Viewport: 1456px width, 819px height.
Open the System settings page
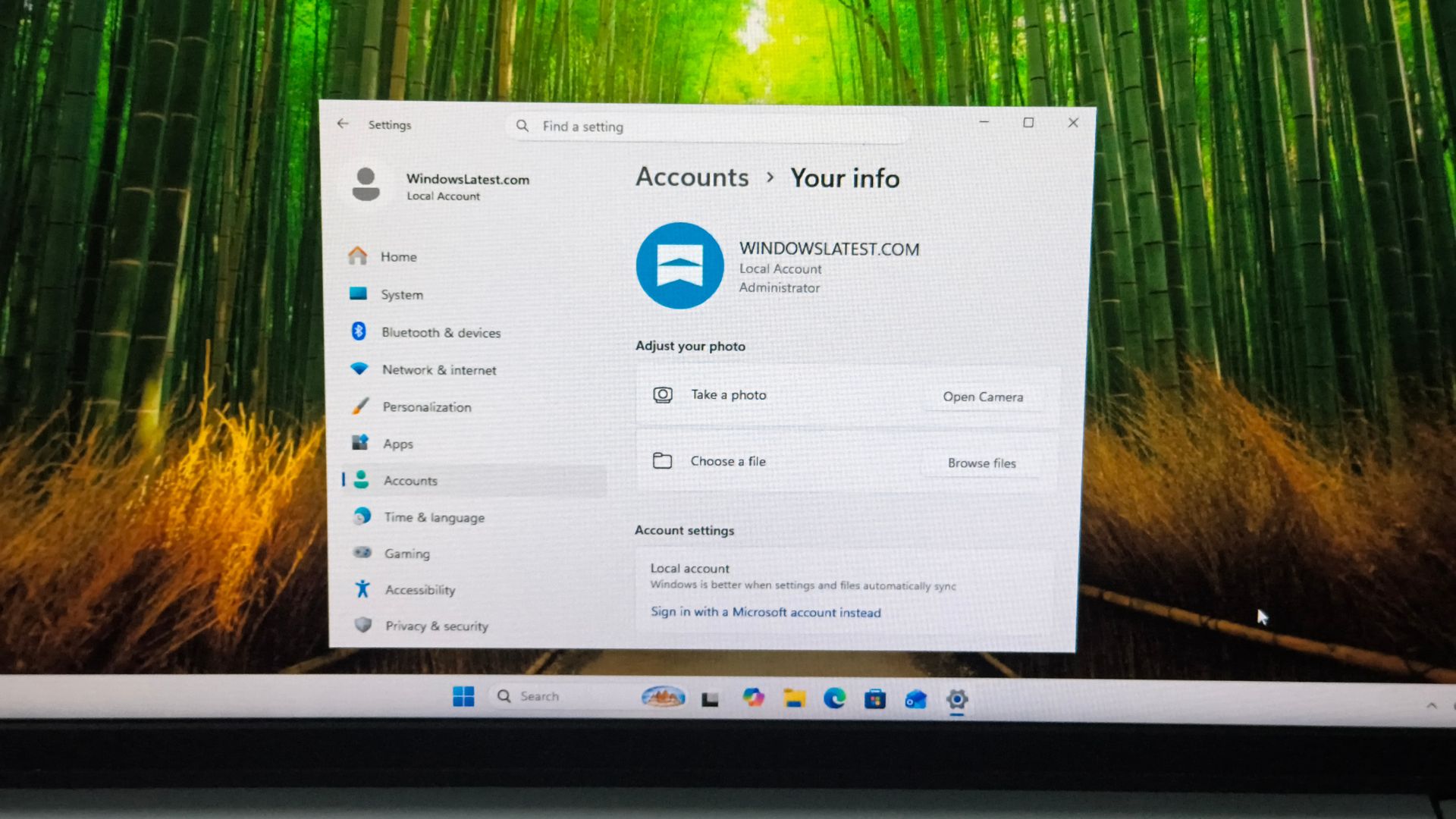475,294
